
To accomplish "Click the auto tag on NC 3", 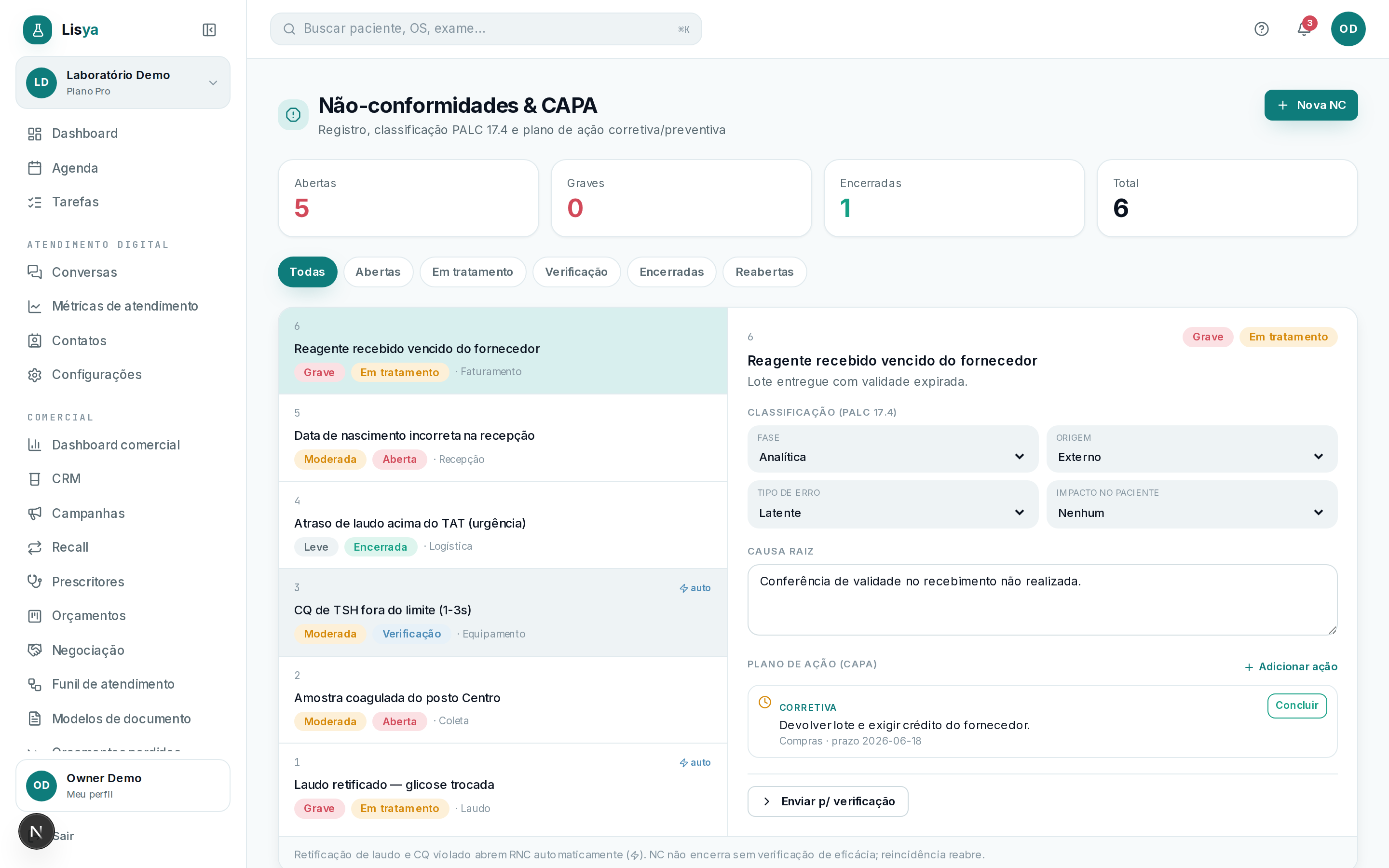I will [694, 588].
